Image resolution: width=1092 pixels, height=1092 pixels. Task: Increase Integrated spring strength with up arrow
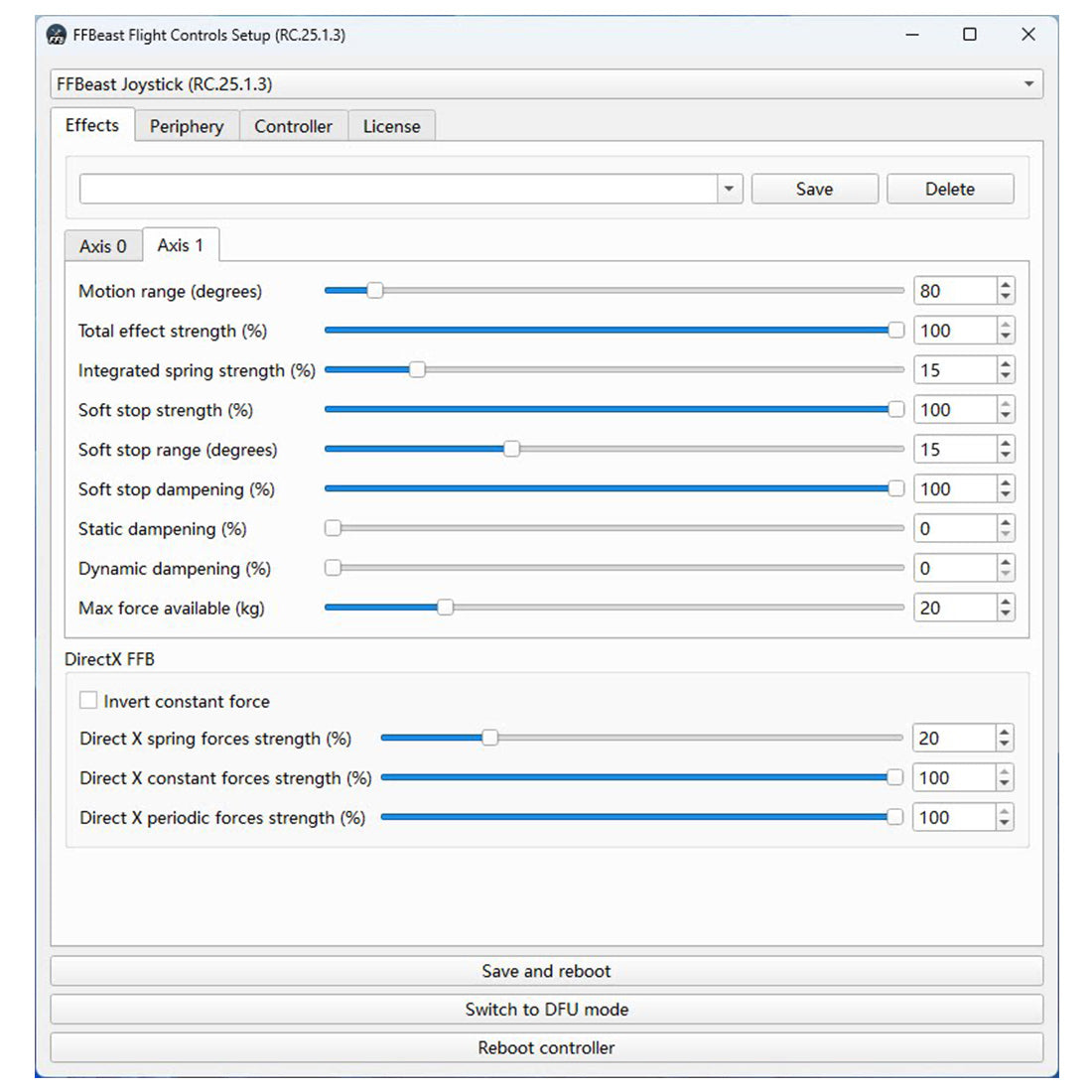(x=1006, y=364)
